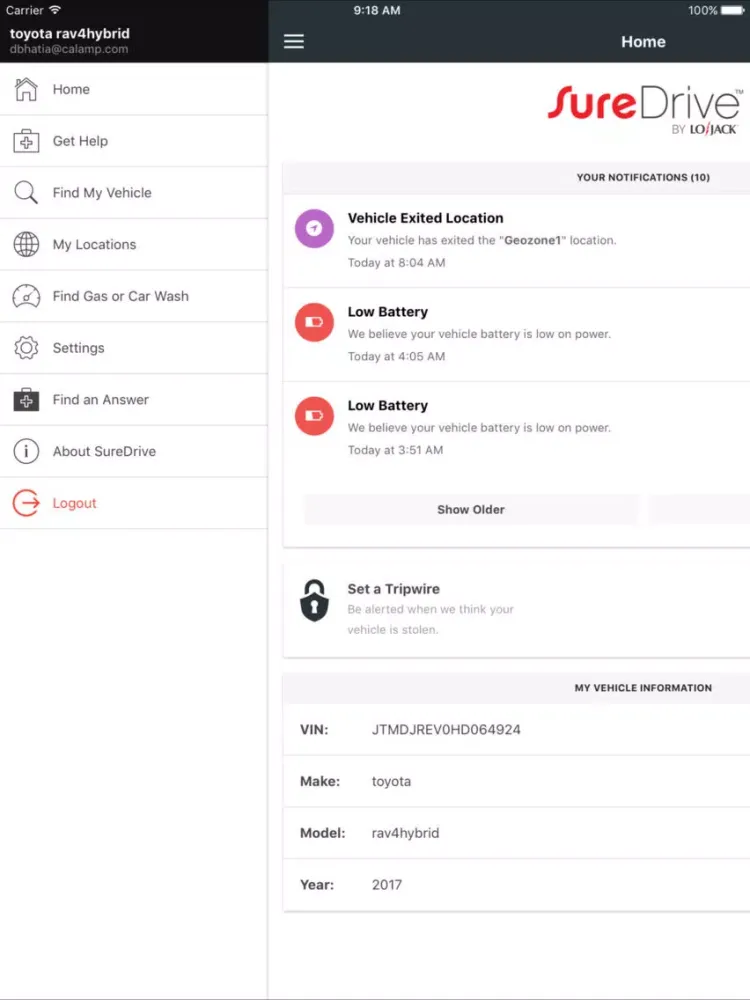This screenshot has height=1000, width=750.
Task: Open About SureDrive menu item
Action: click(134, 452)
